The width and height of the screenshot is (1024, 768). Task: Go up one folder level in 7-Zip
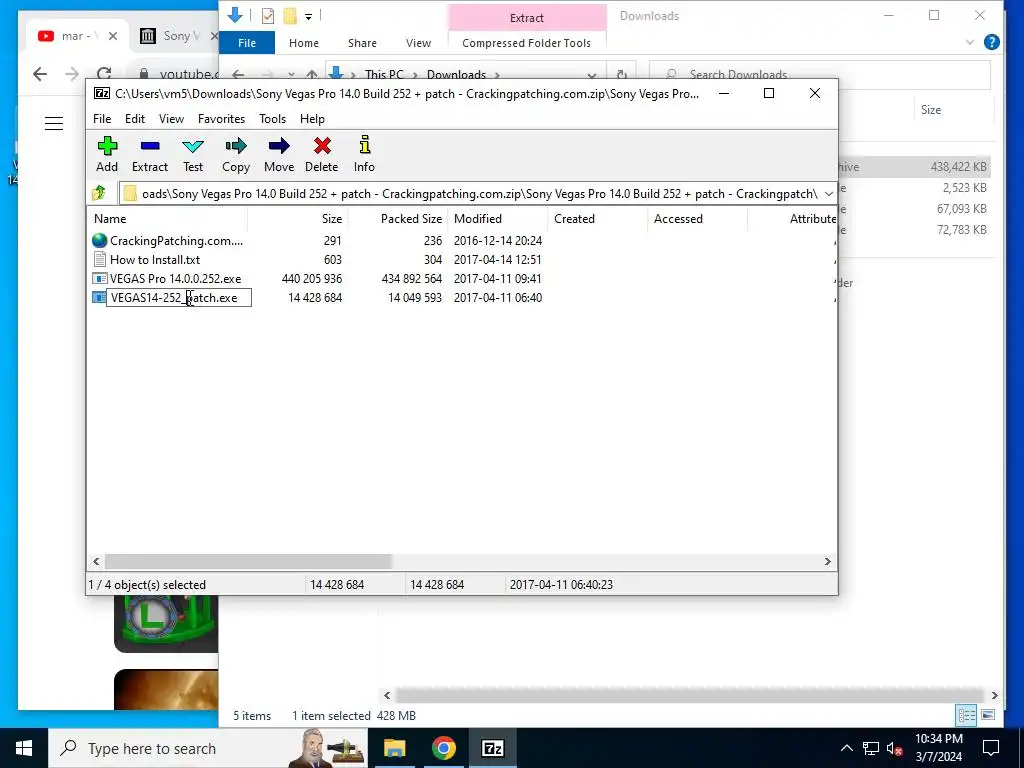[99, 193]
